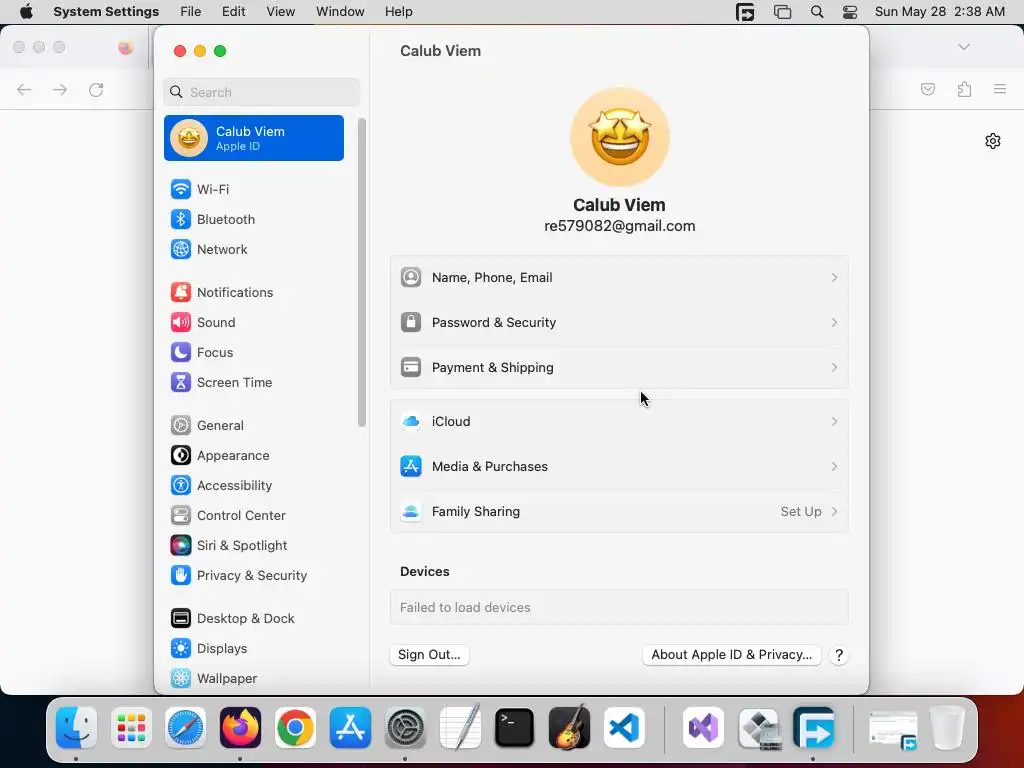Click browser reload button in background window

pyautogui.click(x=96, y=89)
